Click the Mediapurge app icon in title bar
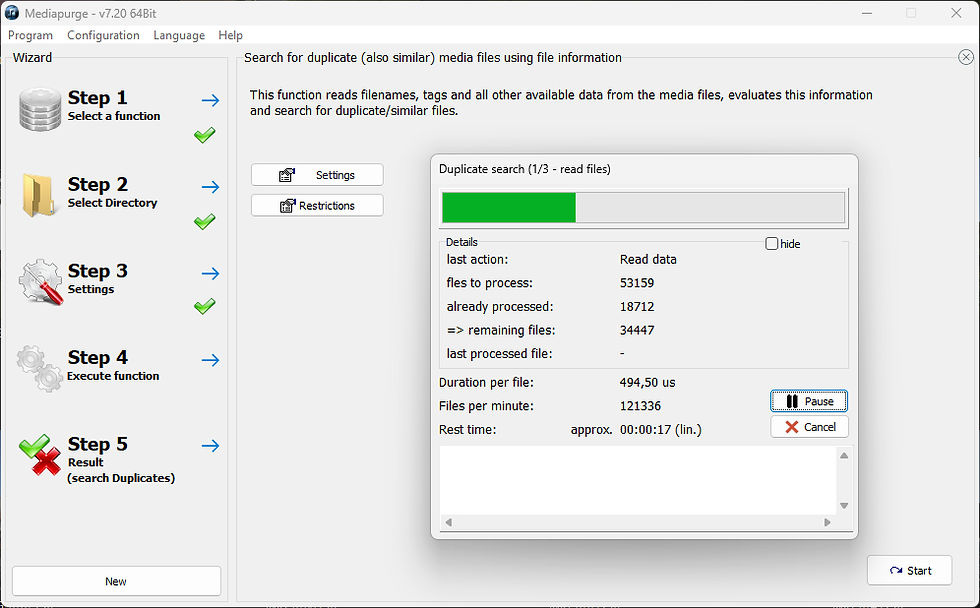 click(x=11, y=12)
